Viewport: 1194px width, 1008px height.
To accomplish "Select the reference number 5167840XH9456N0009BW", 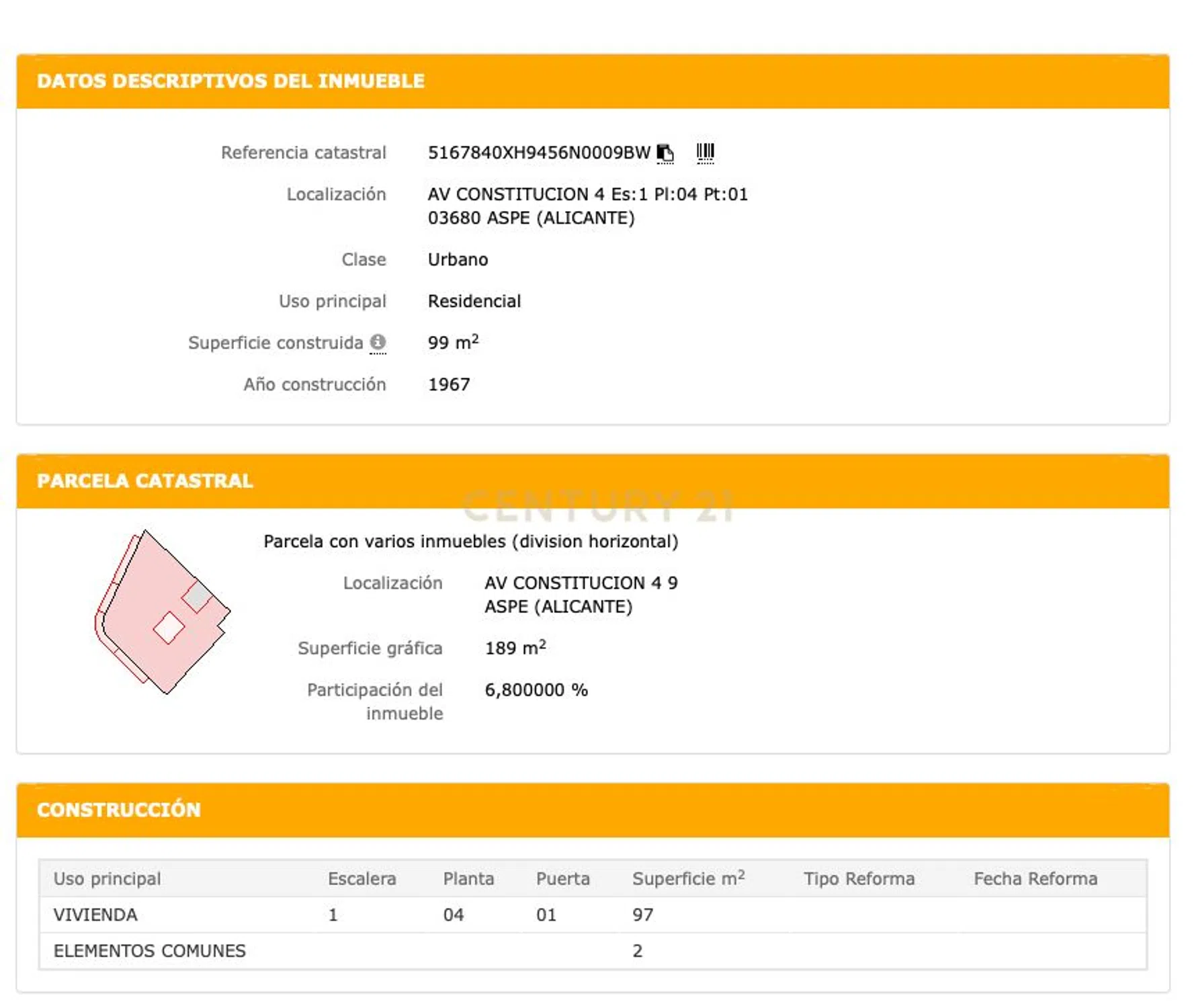I will click(x=539, y=153).
